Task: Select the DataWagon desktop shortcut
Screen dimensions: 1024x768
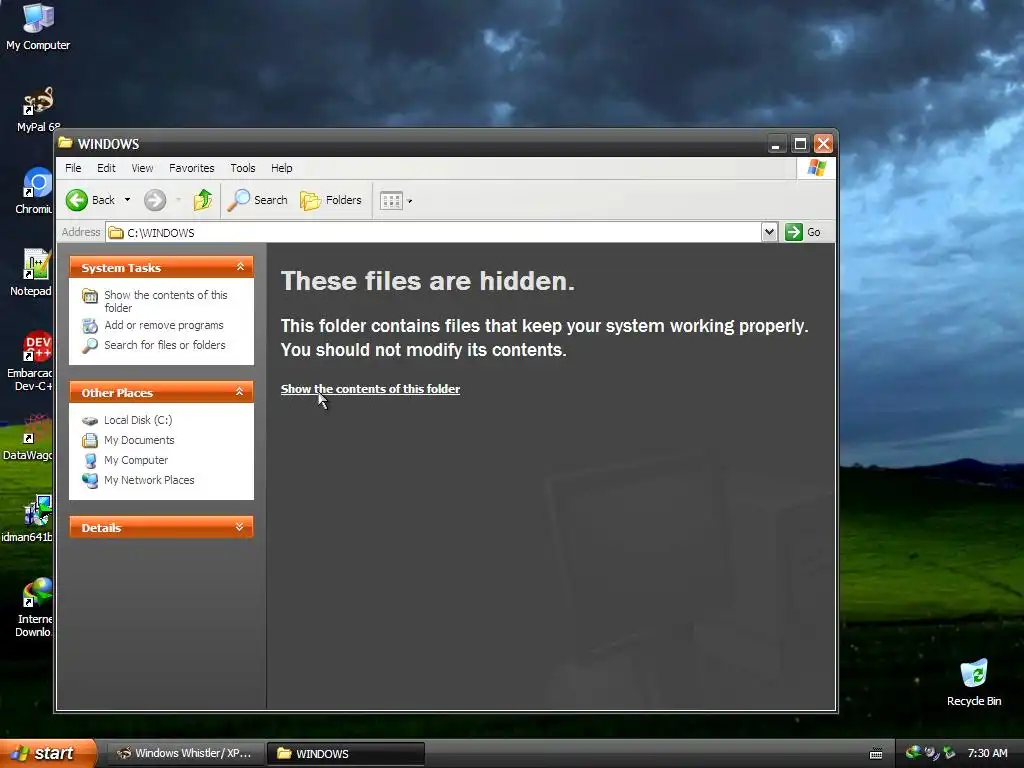Action: click(x=28, y=437)
